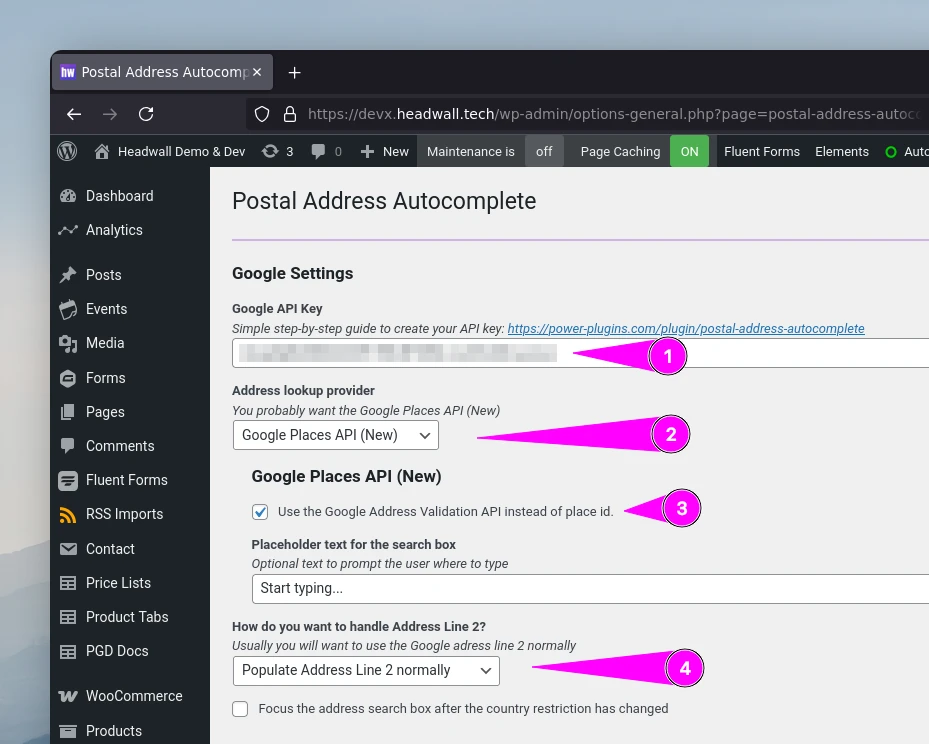Click the Price Lists table icon
929x744 pixels.
point(68,583)
